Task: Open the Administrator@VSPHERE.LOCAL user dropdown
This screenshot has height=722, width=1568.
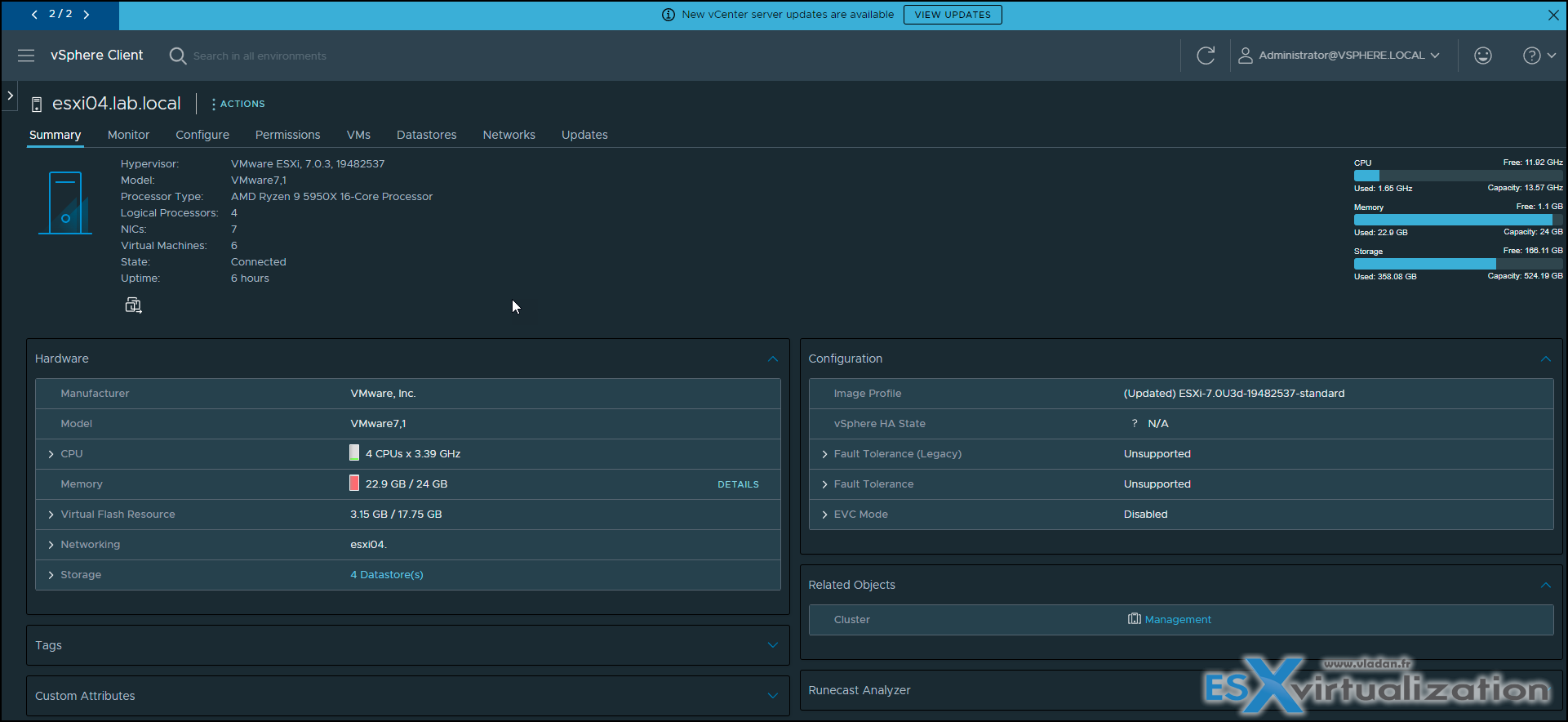Action: 1339,56
